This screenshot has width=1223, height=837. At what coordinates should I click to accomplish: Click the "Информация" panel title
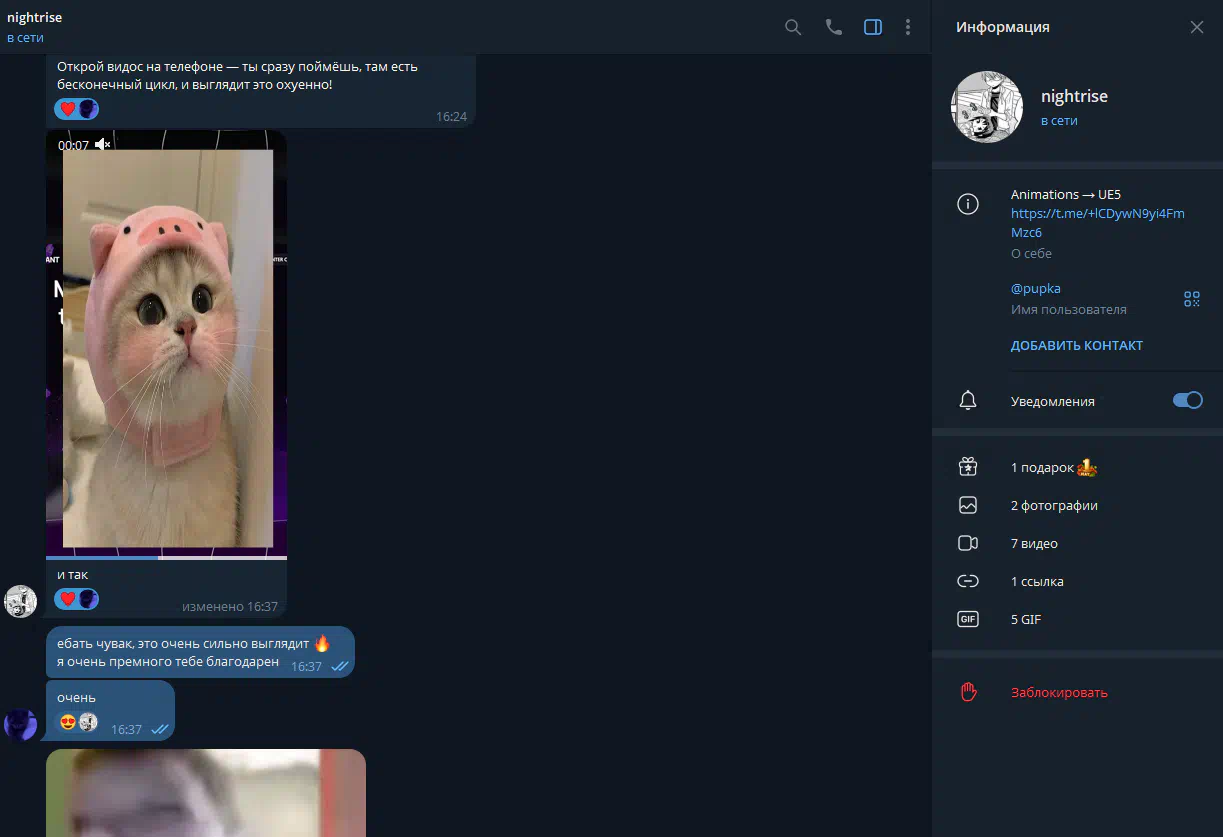(x=1003, y=27)
